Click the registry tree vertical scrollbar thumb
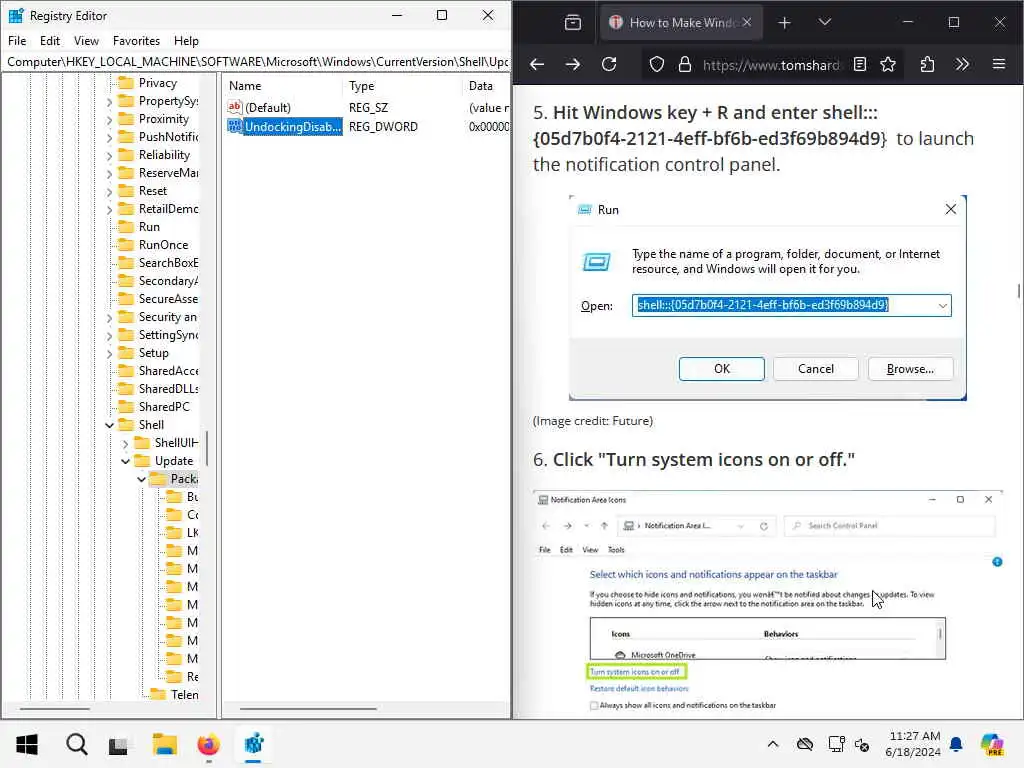The image size is (1024, 768). click(x=207, y=449)
